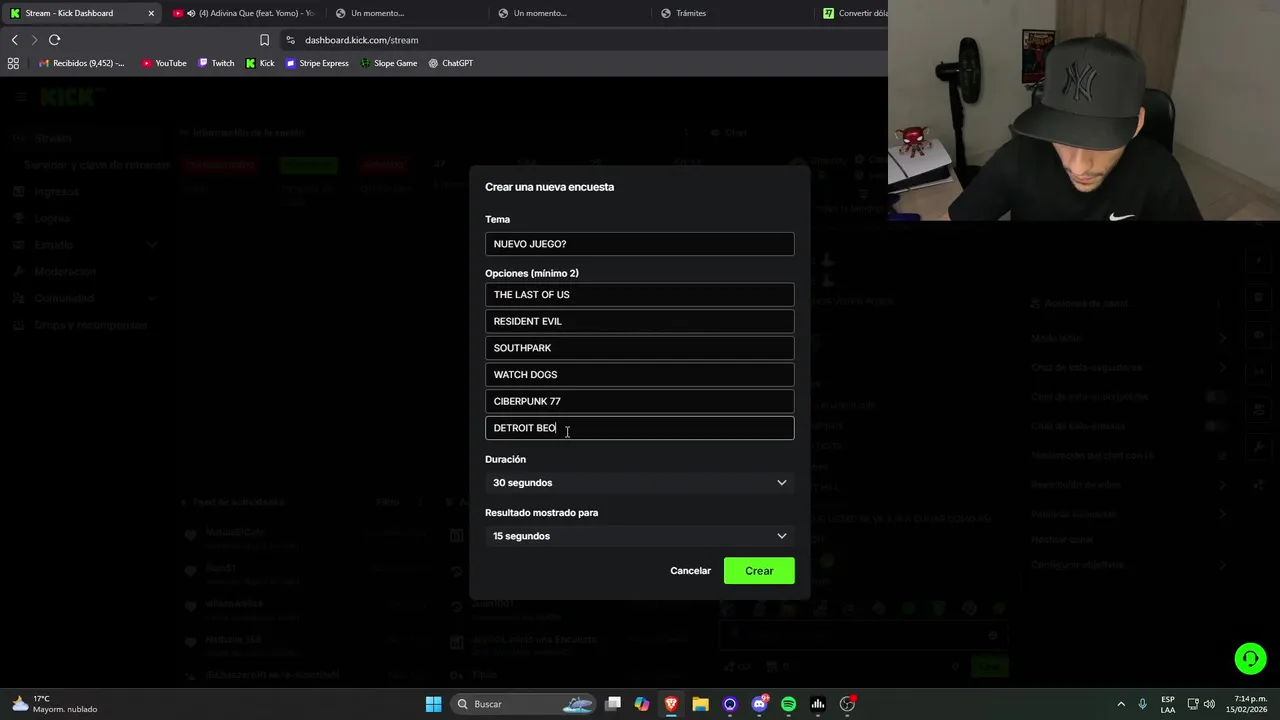Edit option CIBERPUNK 77
The width and height of the screenshot is (1280, 720).
pyautogui.click(x=640, y=401)
